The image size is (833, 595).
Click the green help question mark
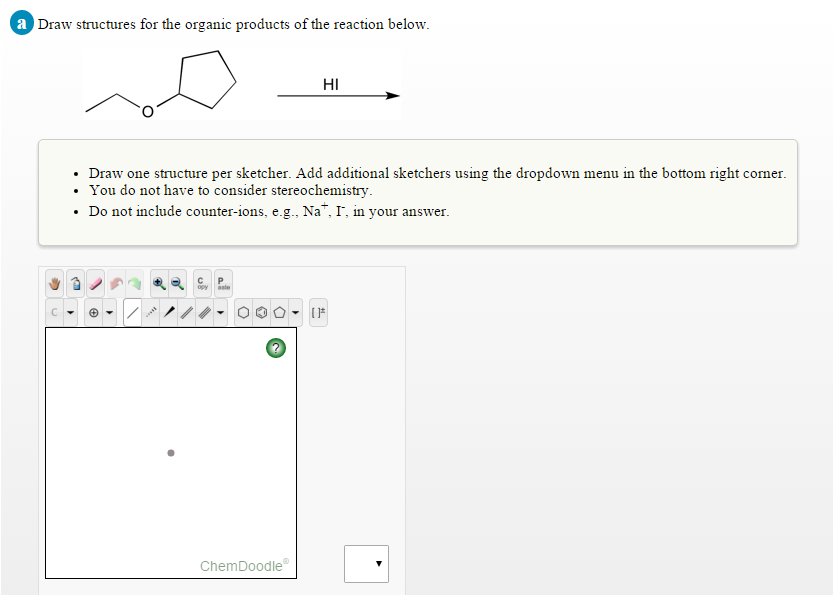275,348
